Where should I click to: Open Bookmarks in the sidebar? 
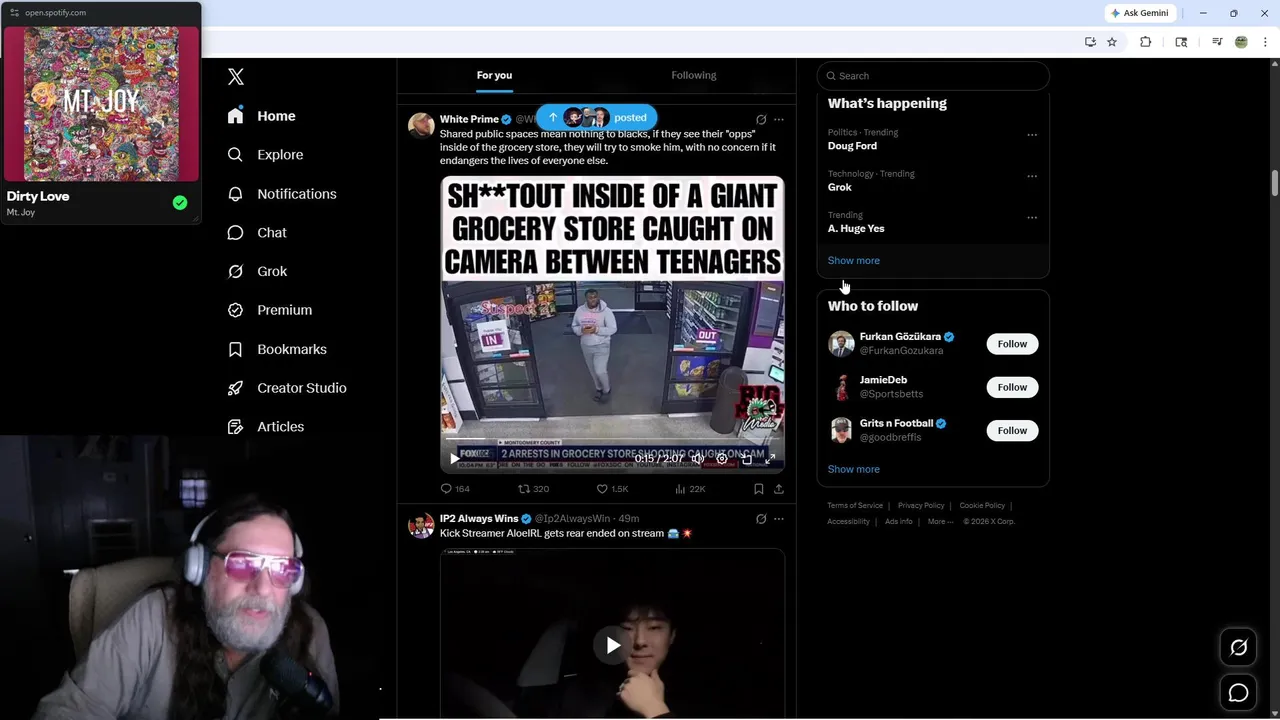pyautogui.click(x=277, y=349)
